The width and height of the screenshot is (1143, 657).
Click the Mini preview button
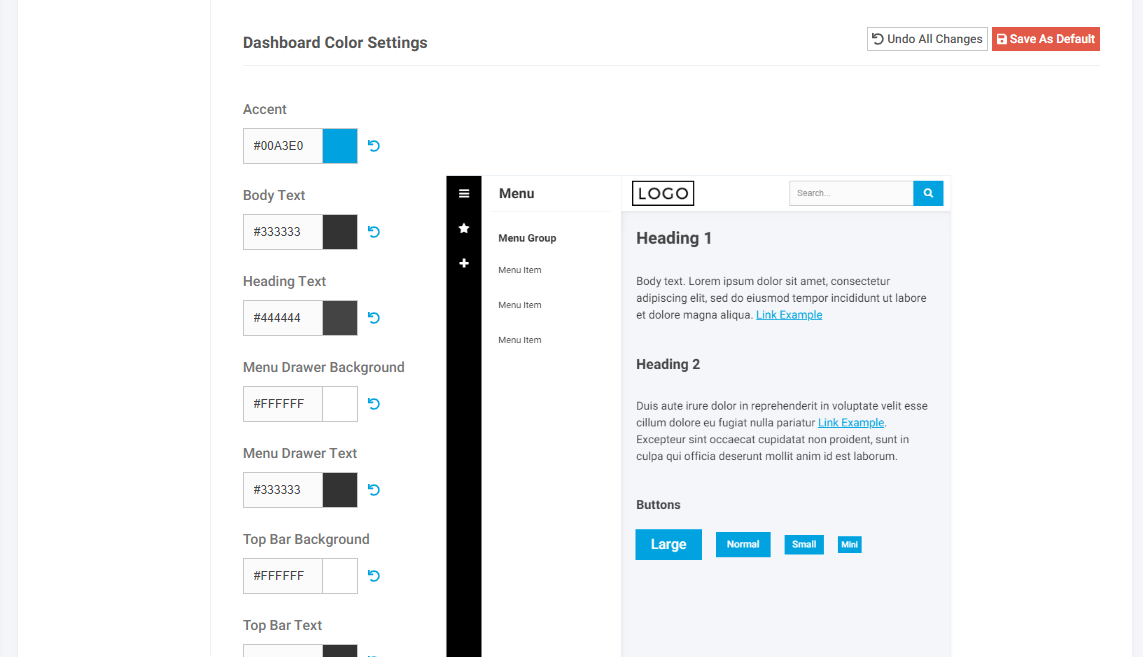(849, 545)
